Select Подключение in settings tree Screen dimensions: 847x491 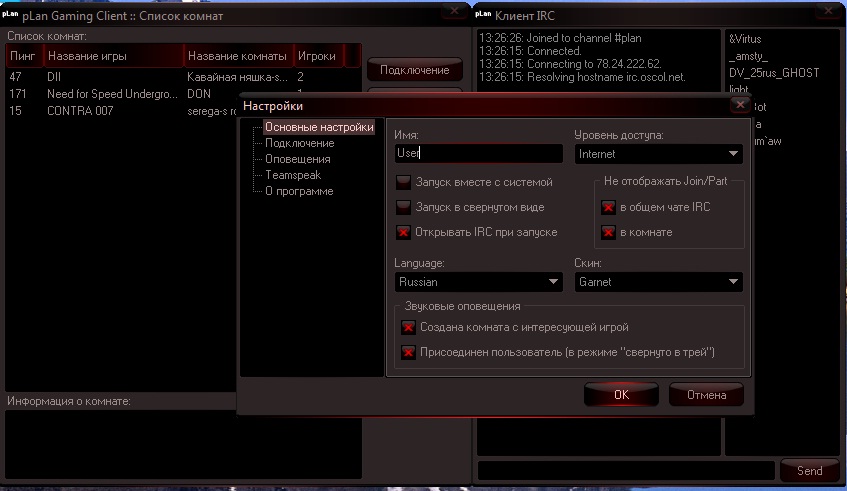pos(299,143)
